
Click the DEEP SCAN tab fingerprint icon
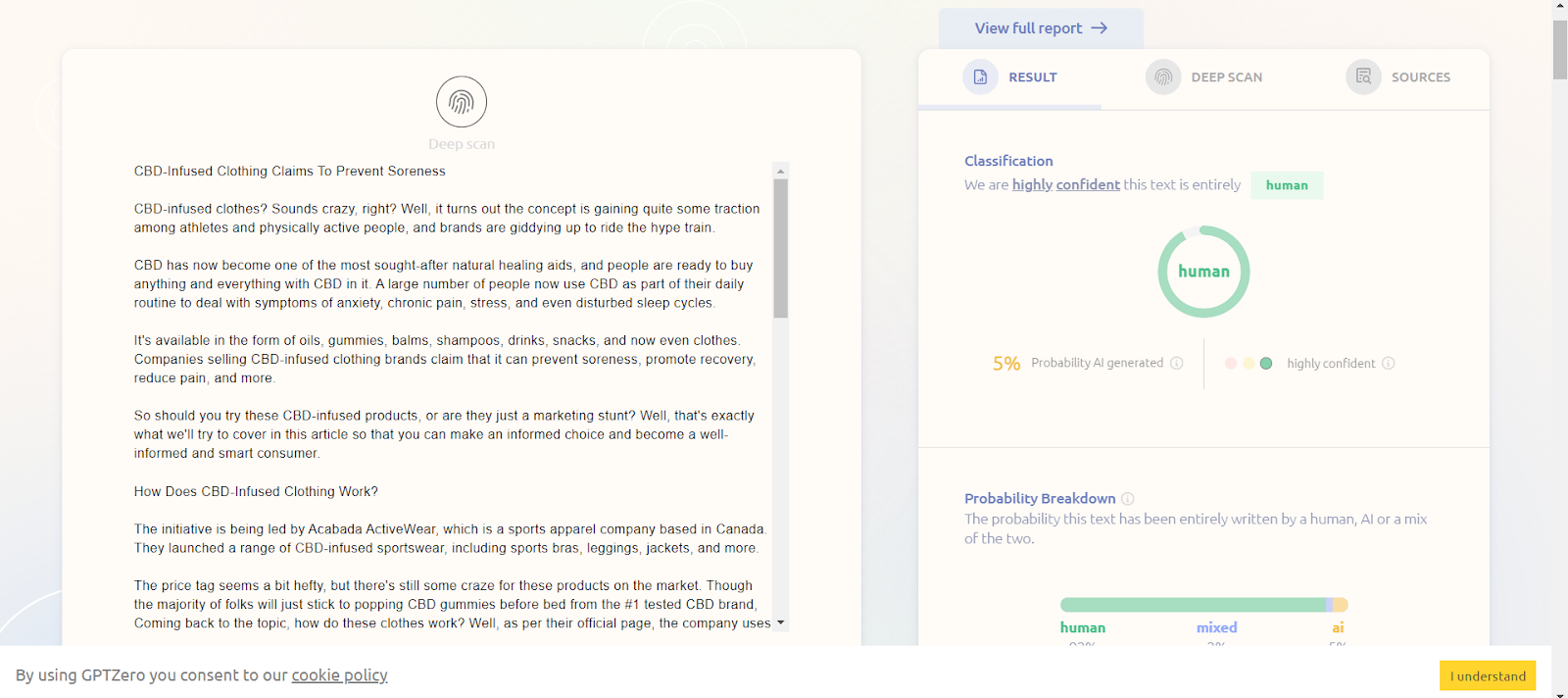(x=1163, y=76)
